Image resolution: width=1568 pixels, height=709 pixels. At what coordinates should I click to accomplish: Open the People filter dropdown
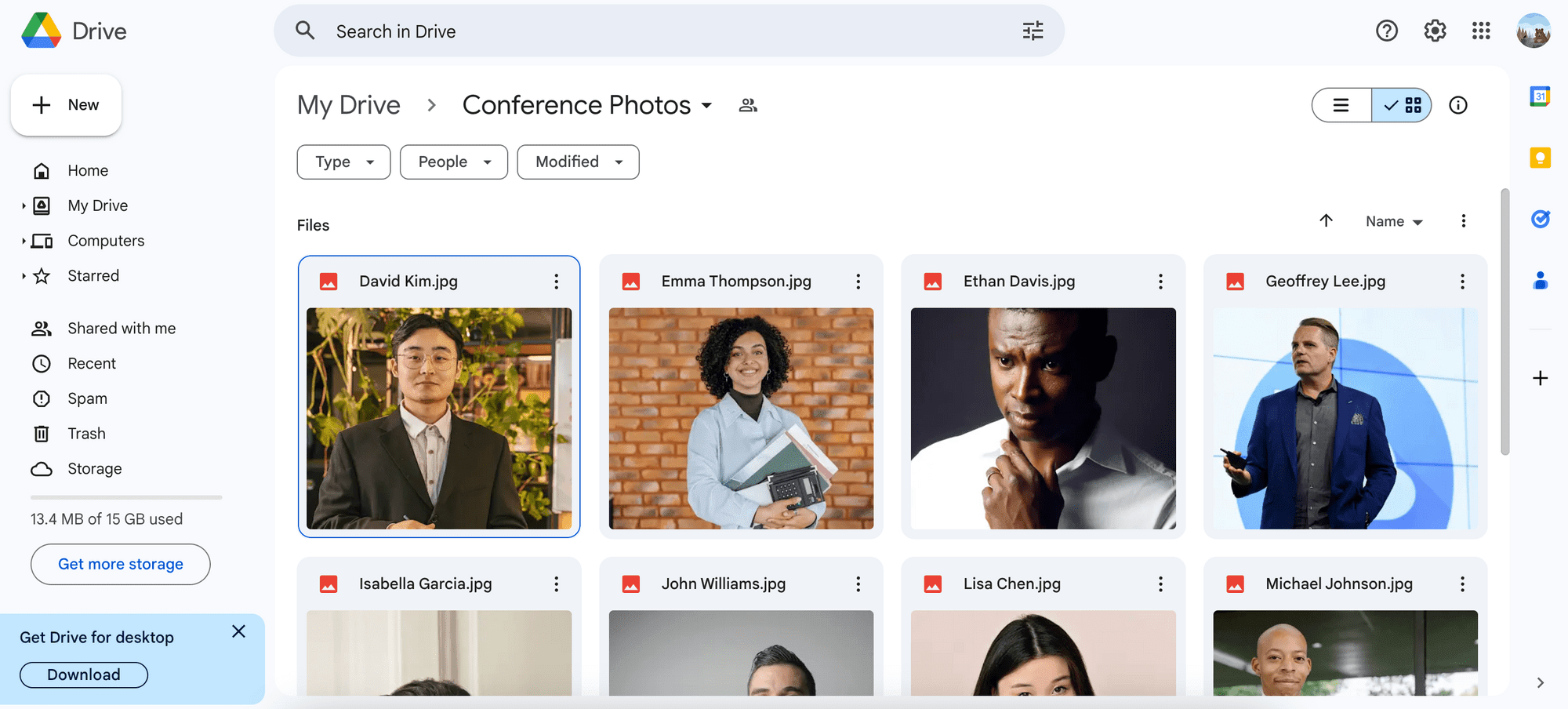[x=453, y=162]
